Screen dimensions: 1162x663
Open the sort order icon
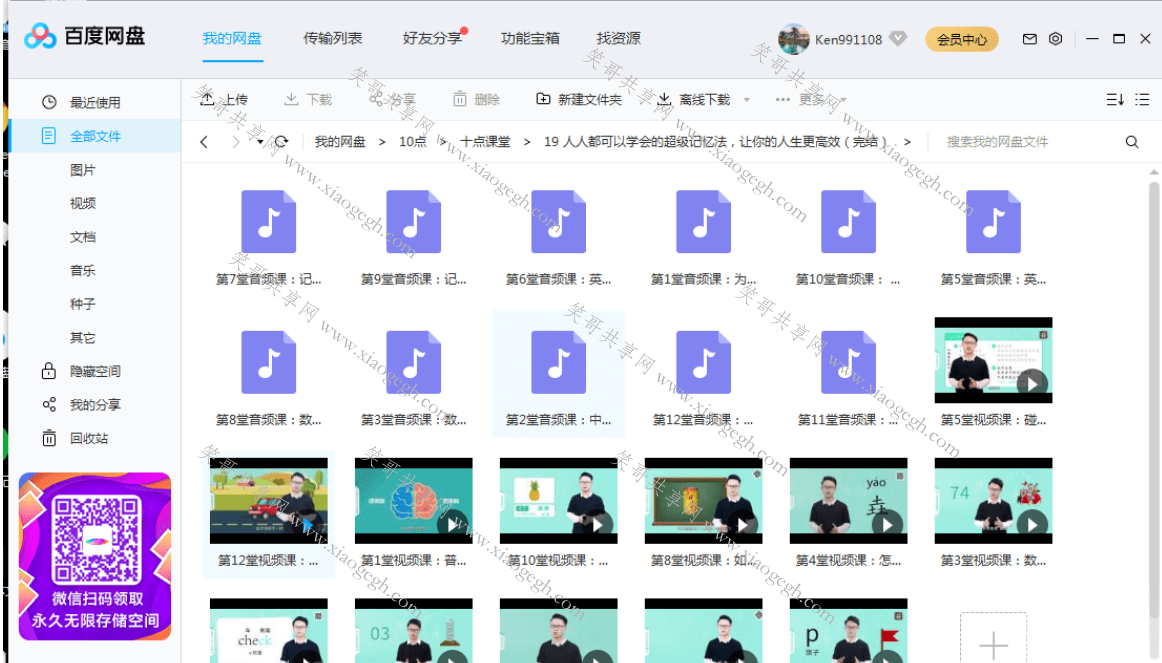1115,99
